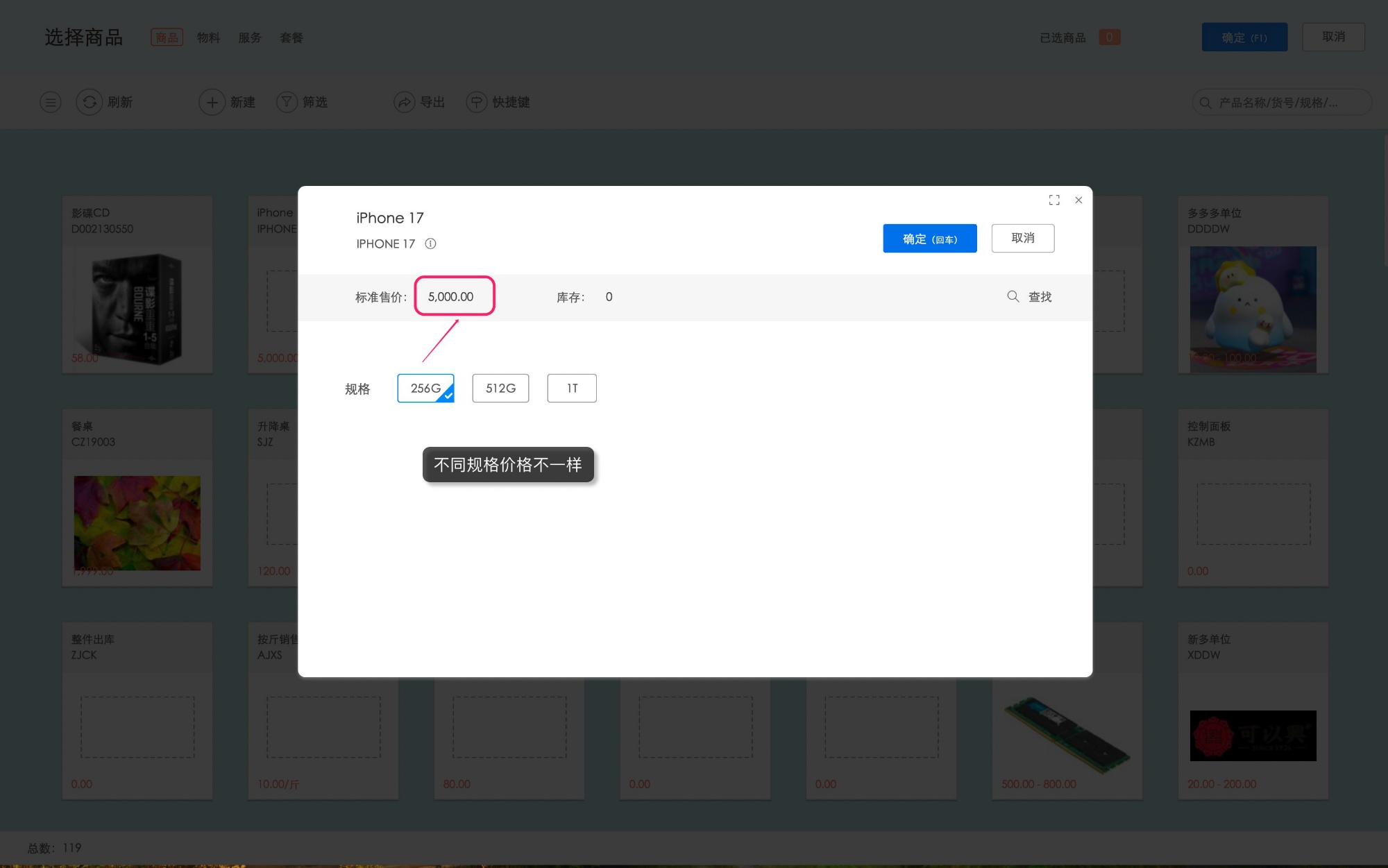Screen dimensions: 1388x868
Task: Click the 刷新 refresh icon
Action: coord(89,102)
